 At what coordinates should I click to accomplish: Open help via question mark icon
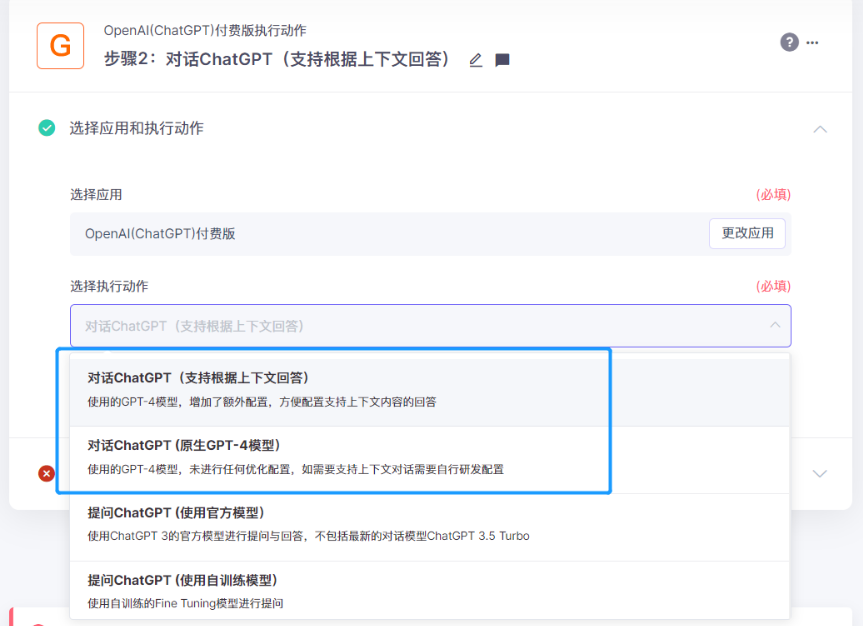coord(789,42)
